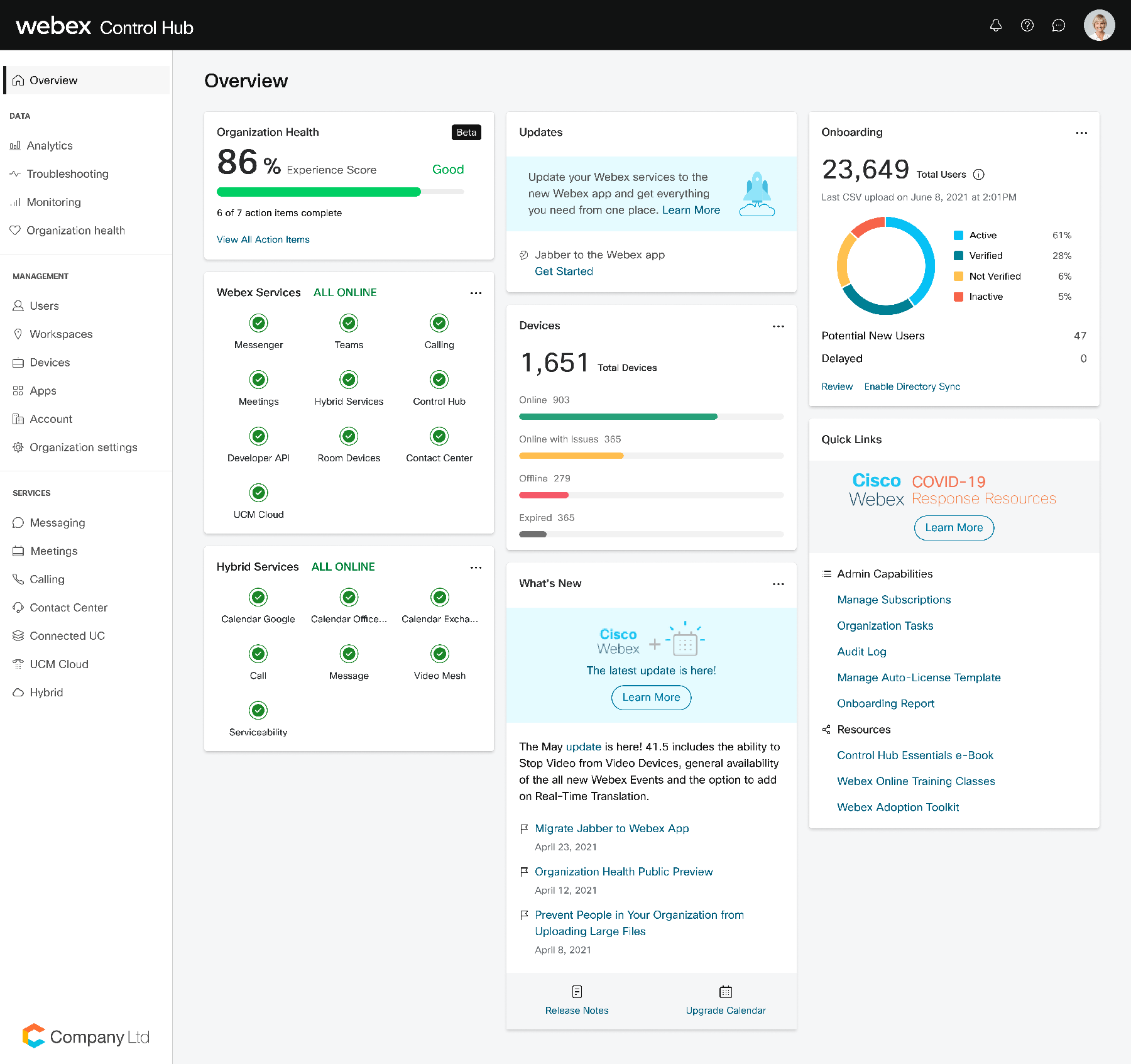Select the Calling service in the sidebar
This screenshot has width=1131, height=1064.
tap(46, 579)
